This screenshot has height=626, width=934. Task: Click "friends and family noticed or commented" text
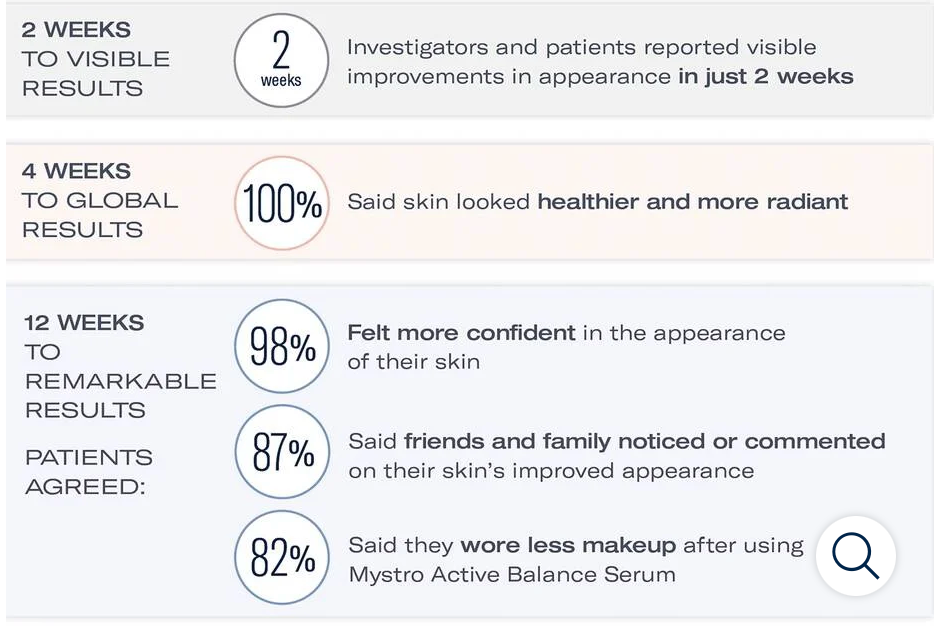pos(644,441)
